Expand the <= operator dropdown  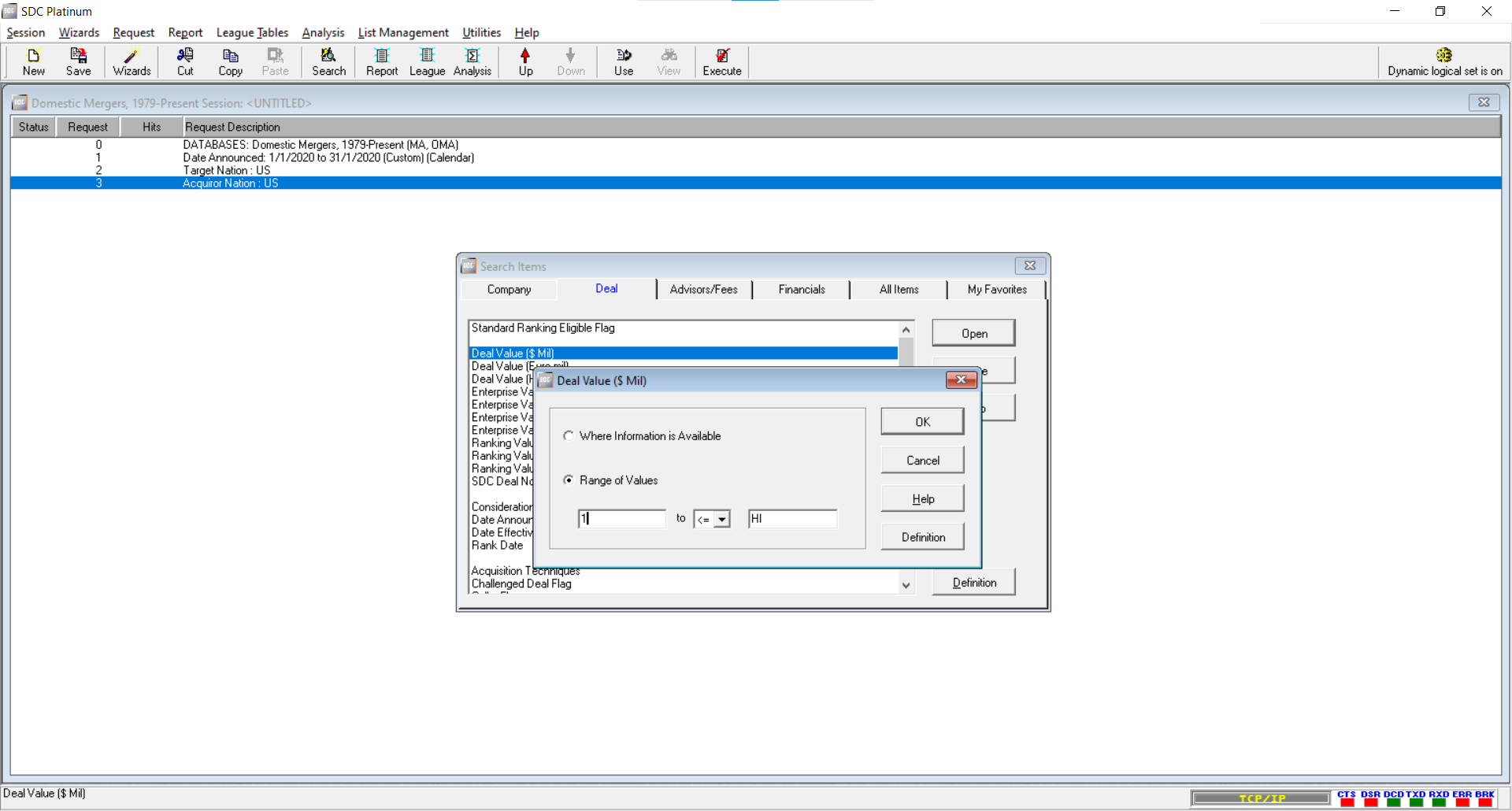pyautogui.click(x=721, y=519)
